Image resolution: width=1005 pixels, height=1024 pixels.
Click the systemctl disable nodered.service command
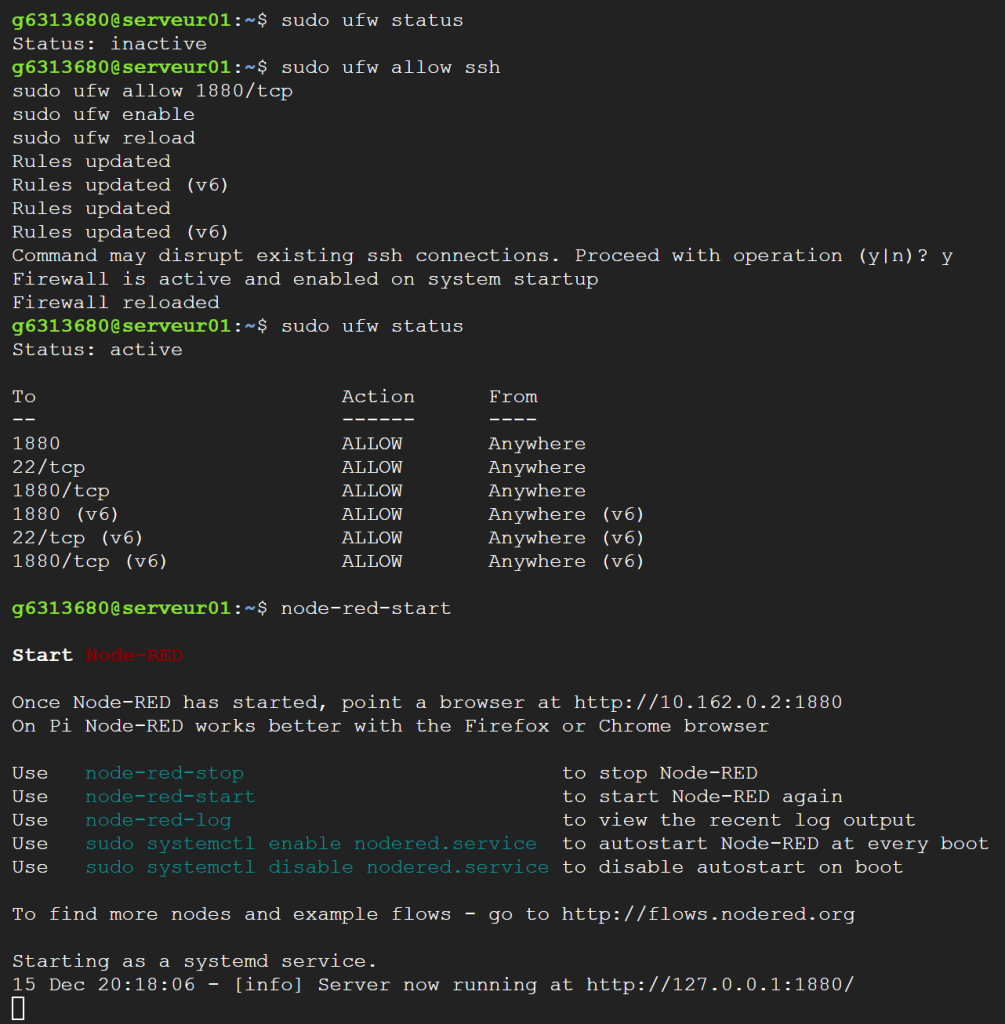click(x=317, y=867)
